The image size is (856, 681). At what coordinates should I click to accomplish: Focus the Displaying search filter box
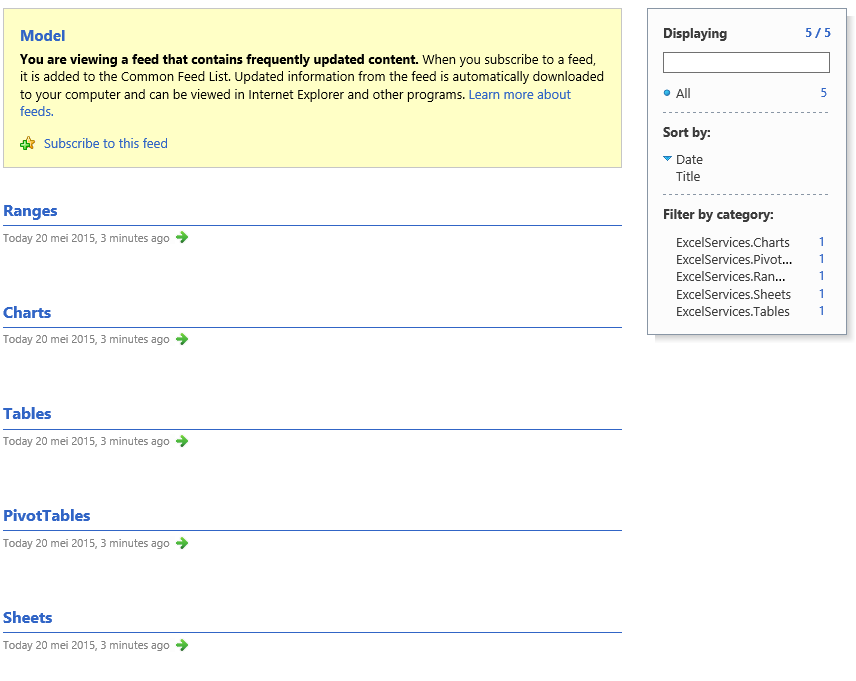[x=746, y=62]
